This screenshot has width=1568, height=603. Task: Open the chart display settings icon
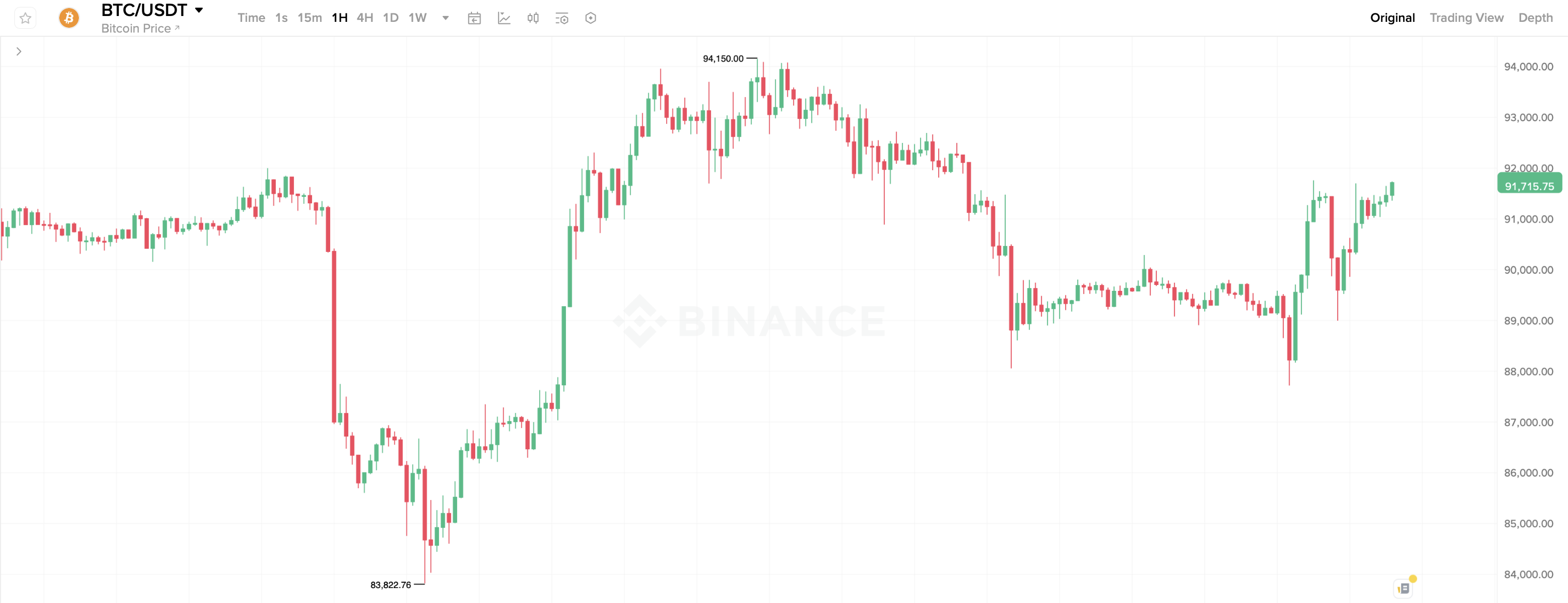click(x=561, y=18)
